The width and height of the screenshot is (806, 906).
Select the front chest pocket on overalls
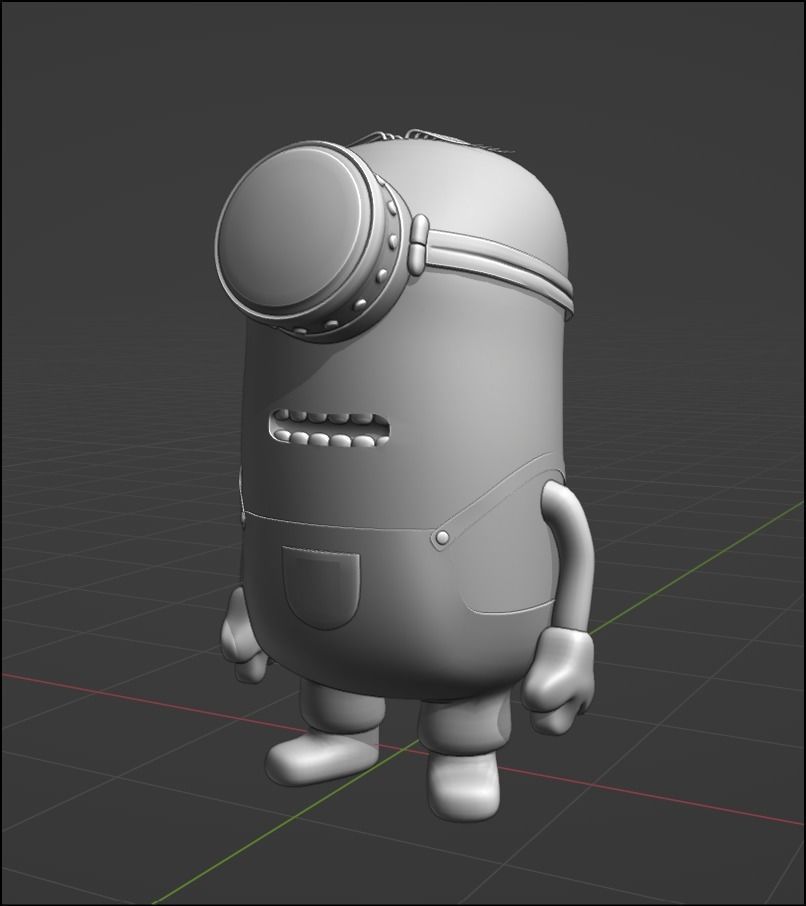(x=321, y=588)
